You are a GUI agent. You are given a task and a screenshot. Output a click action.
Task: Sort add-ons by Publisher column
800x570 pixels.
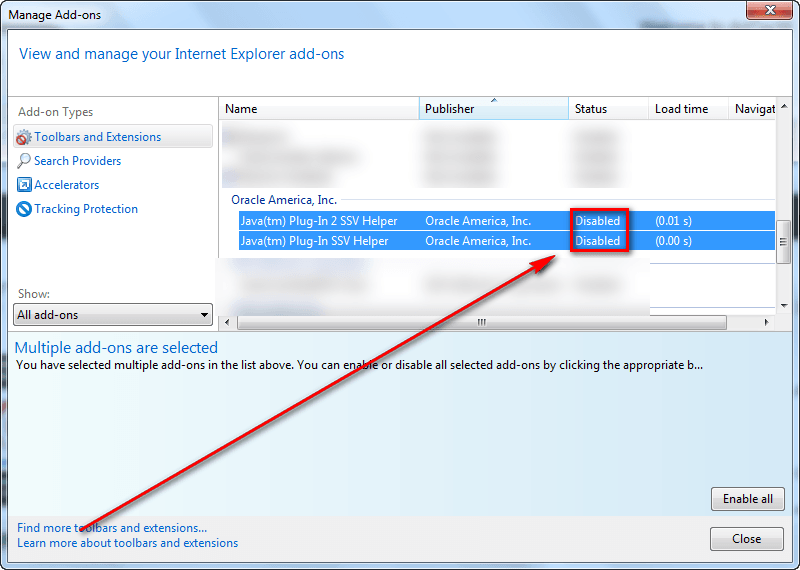[494, 109]
